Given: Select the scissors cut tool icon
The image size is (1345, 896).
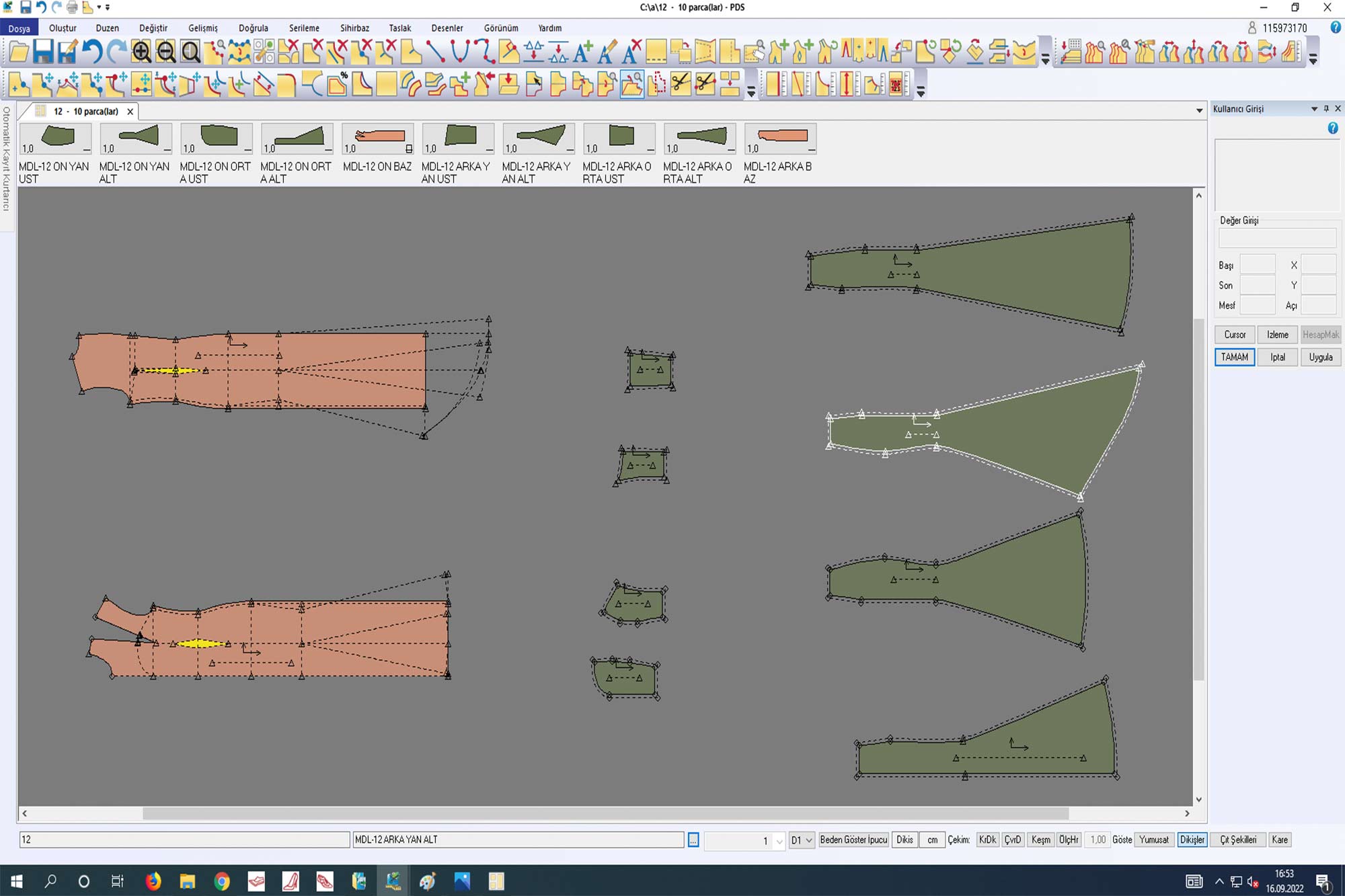Looking at the screenshot, I should (x=681, y=85).
